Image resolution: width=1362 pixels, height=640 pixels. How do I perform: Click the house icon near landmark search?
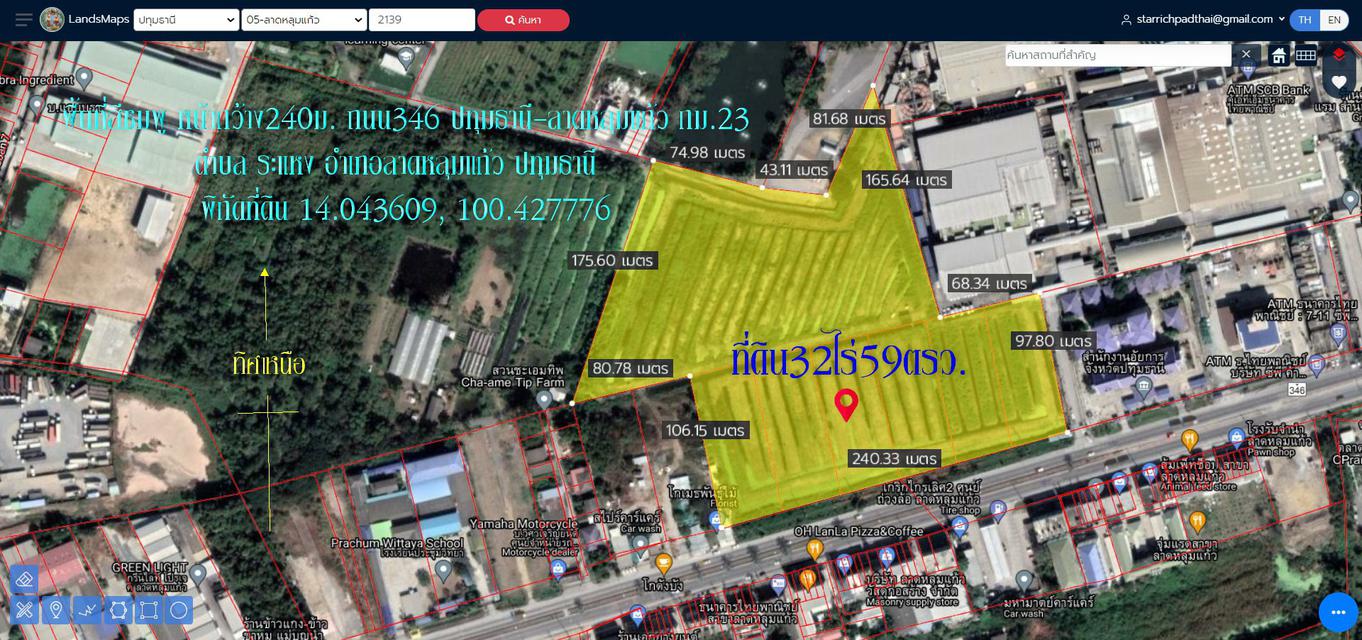pyautogui.click(x=1278, y=55)
